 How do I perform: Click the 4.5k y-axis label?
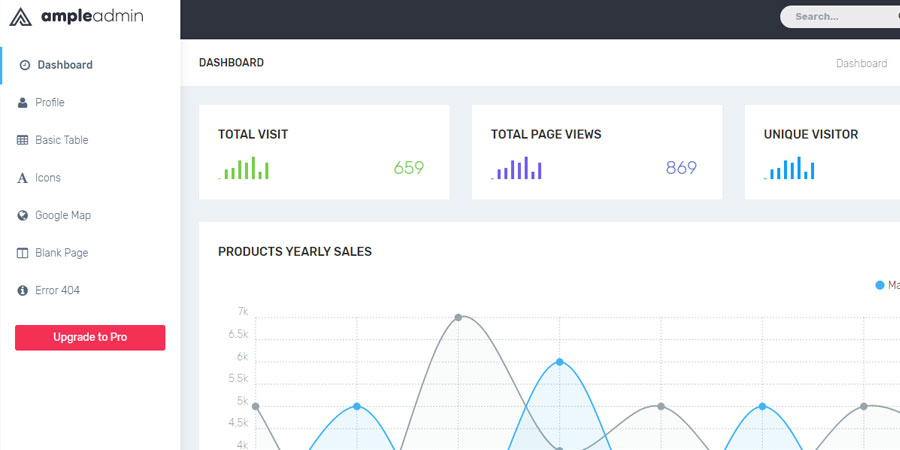[238, 424]
